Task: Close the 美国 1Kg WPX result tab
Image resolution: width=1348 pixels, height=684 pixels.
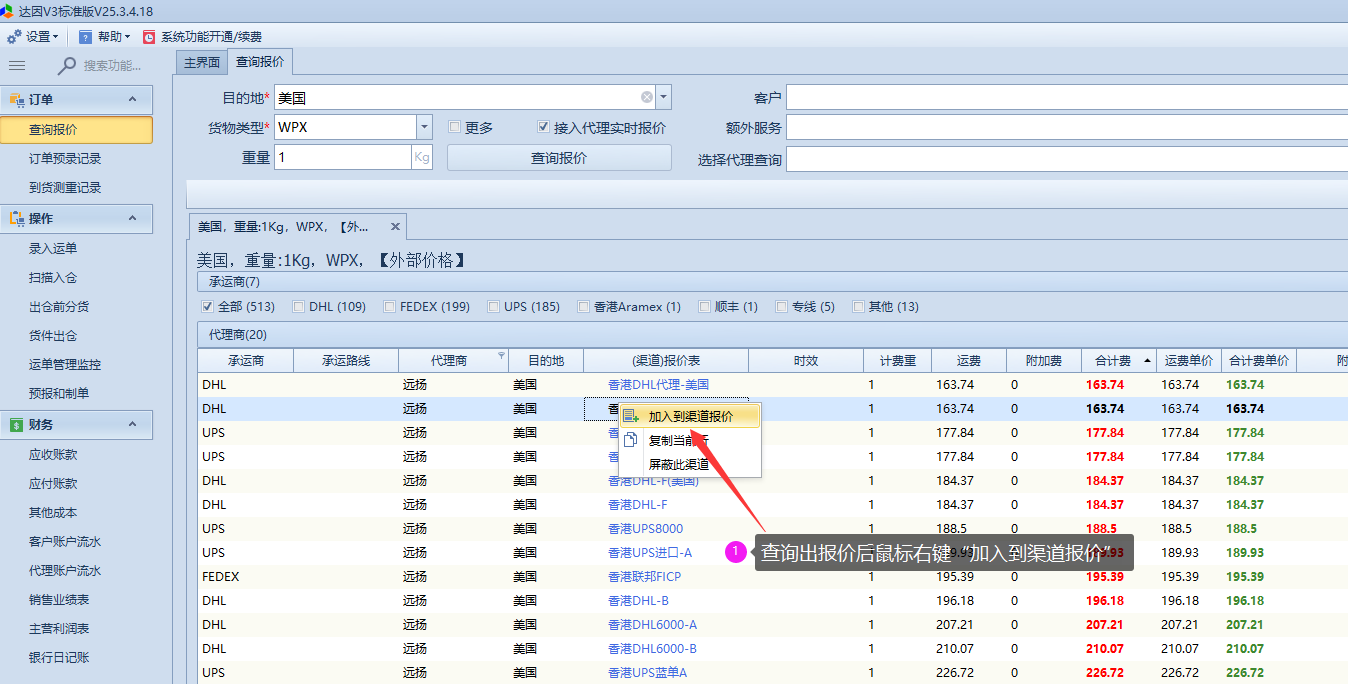Action: (x=395, y=227)
